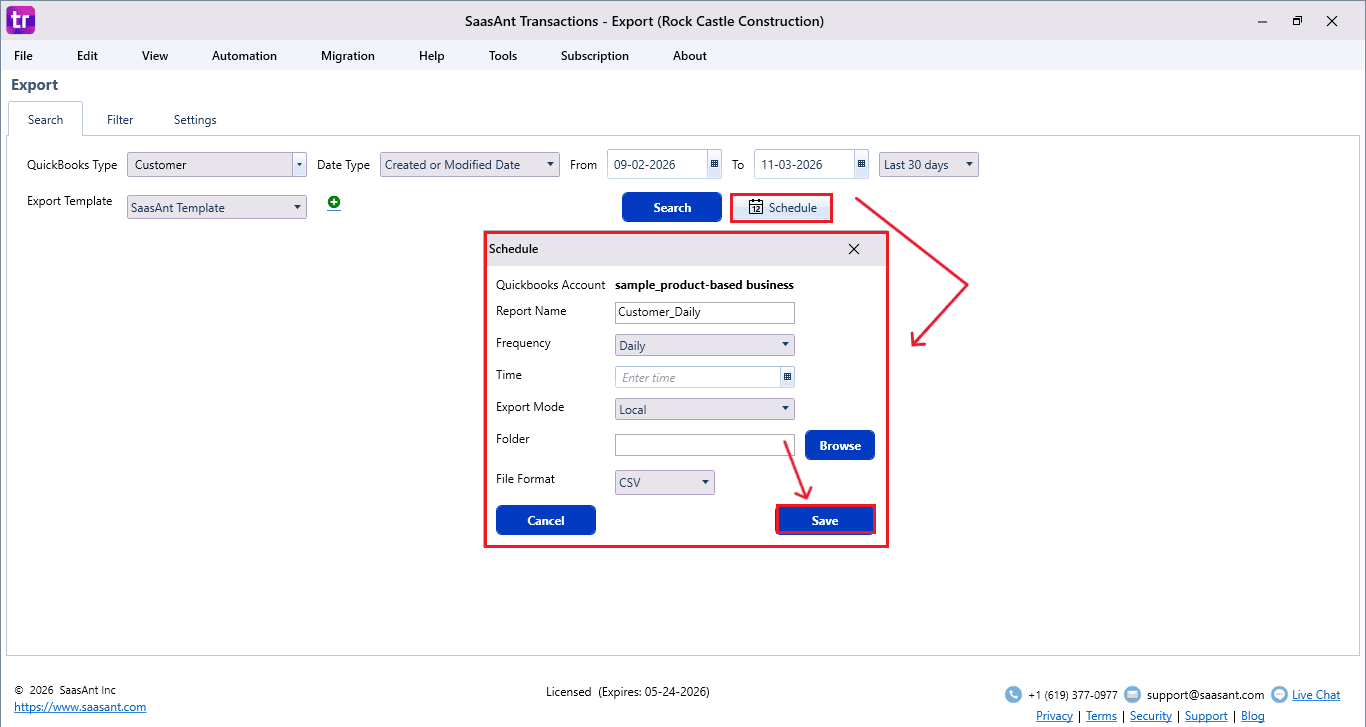Image resolution: width=1366 pixels, height=727 pixels.
Task: Click the SaasAnt 'tr' app logo
Action: coord(21,20)
